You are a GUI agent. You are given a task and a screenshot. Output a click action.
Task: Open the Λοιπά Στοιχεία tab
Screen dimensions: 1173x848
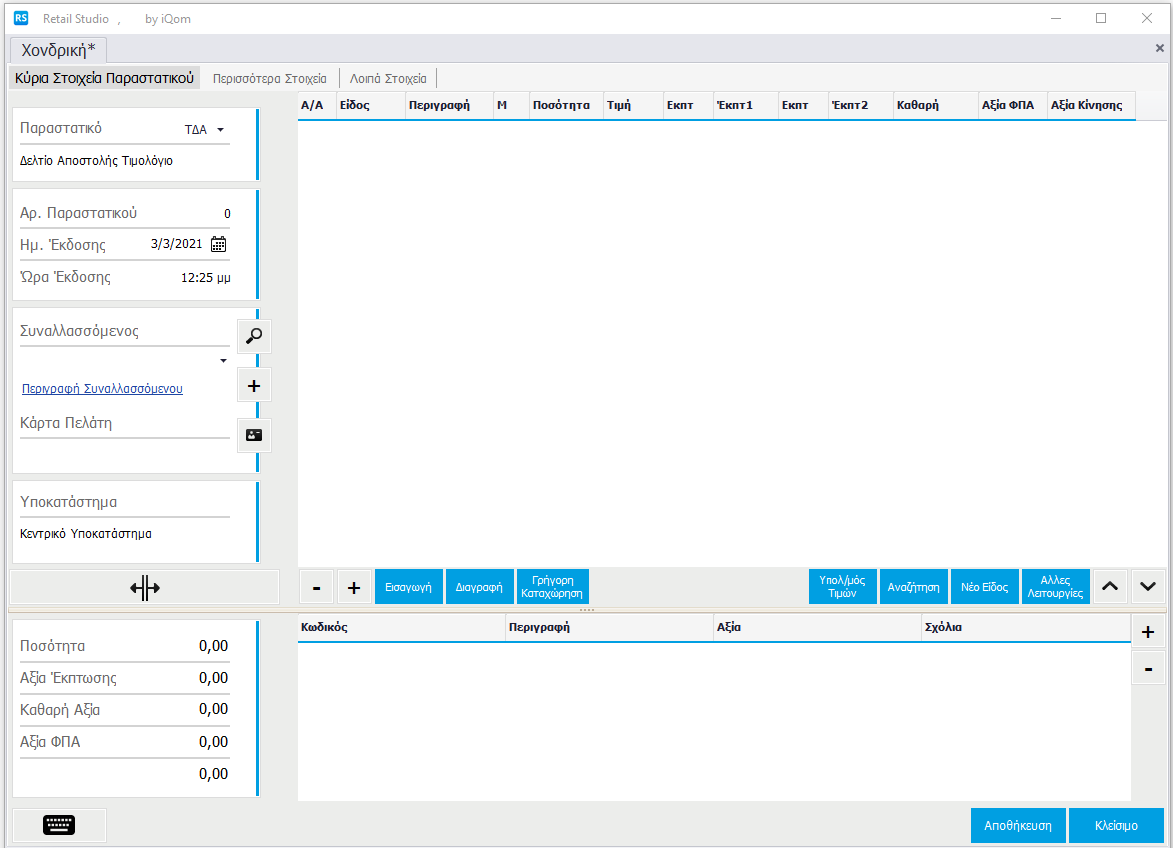pyautogui.click(x=388, y=78)
